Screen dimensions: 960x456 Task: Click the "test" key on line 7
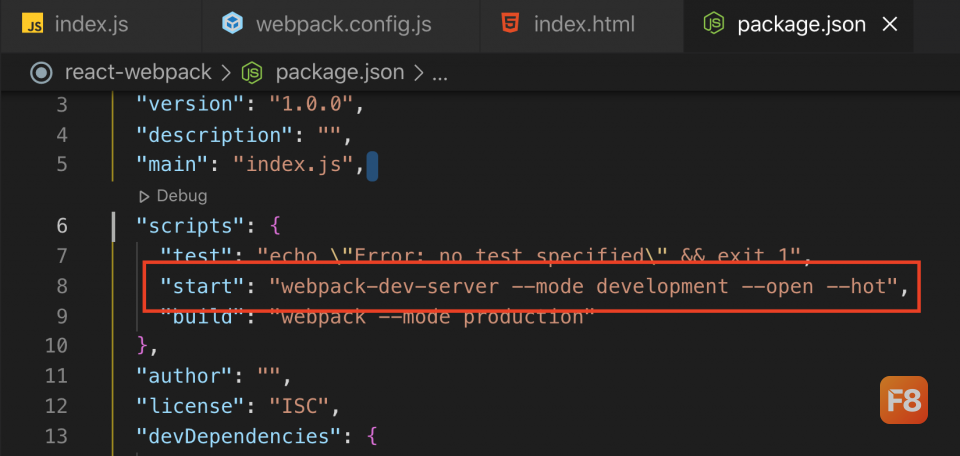197,256
